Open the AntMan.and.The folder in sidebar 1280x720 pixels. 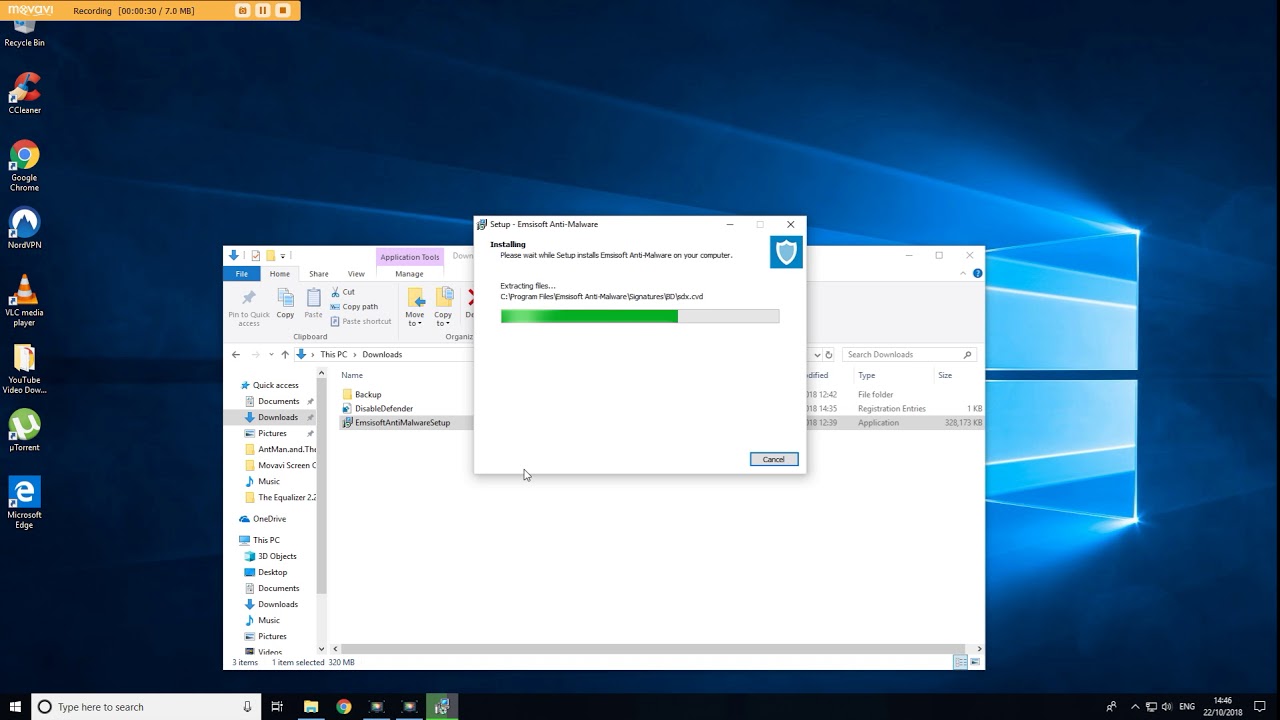pos(287,449)
